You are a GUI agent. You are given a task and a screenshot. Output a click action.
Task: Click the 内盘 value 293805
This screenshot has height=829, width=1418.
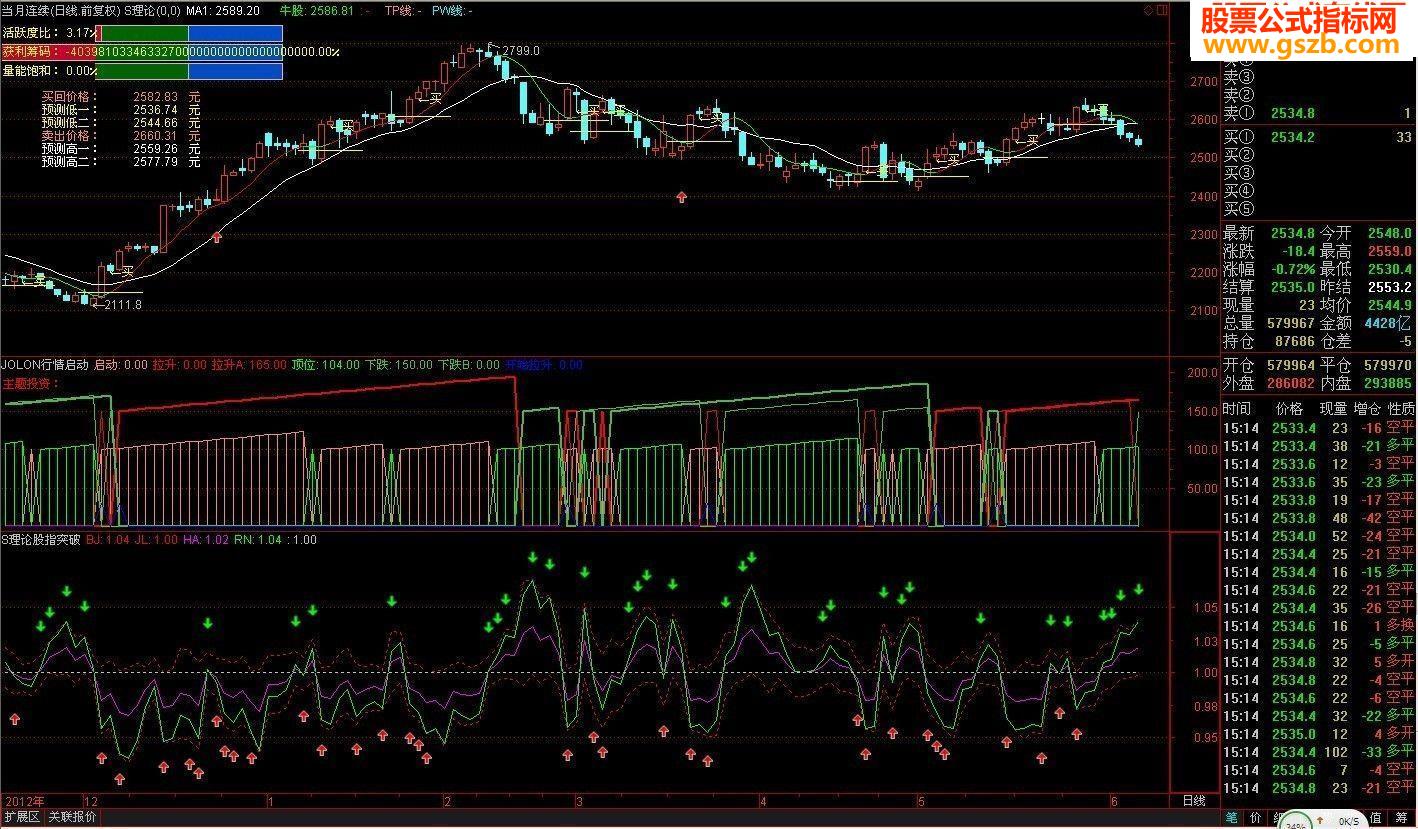point(1387,383)
